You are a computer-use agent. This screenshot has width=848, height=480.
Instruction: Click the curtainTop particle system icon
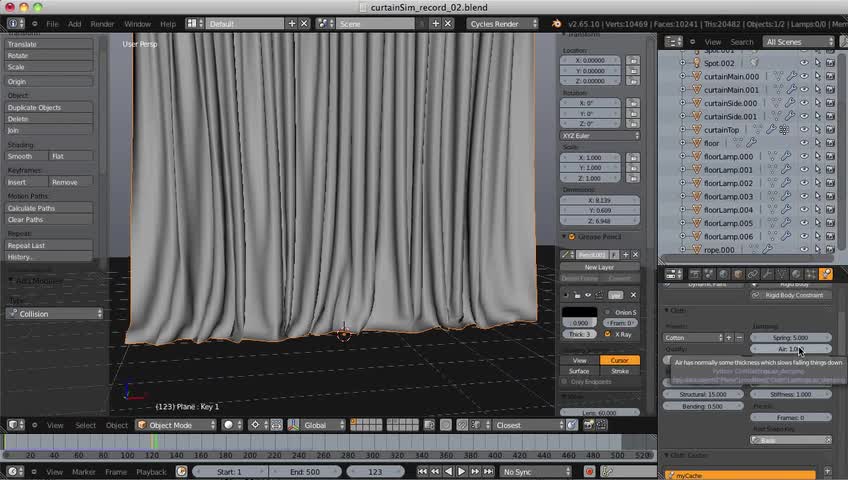[x=784, y=130]
